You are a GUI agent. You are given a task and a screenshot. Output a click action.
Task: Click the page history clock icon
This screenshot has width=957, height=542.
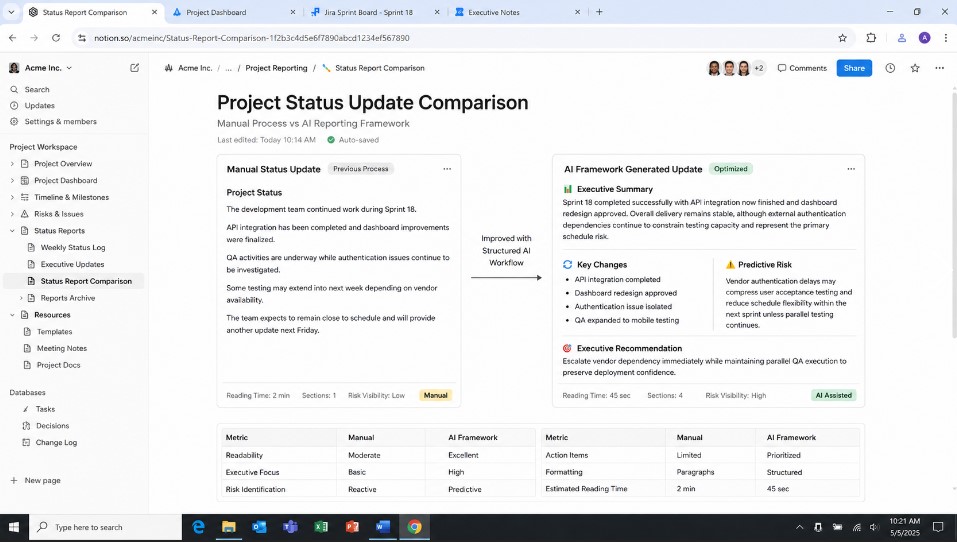point(890,68)
